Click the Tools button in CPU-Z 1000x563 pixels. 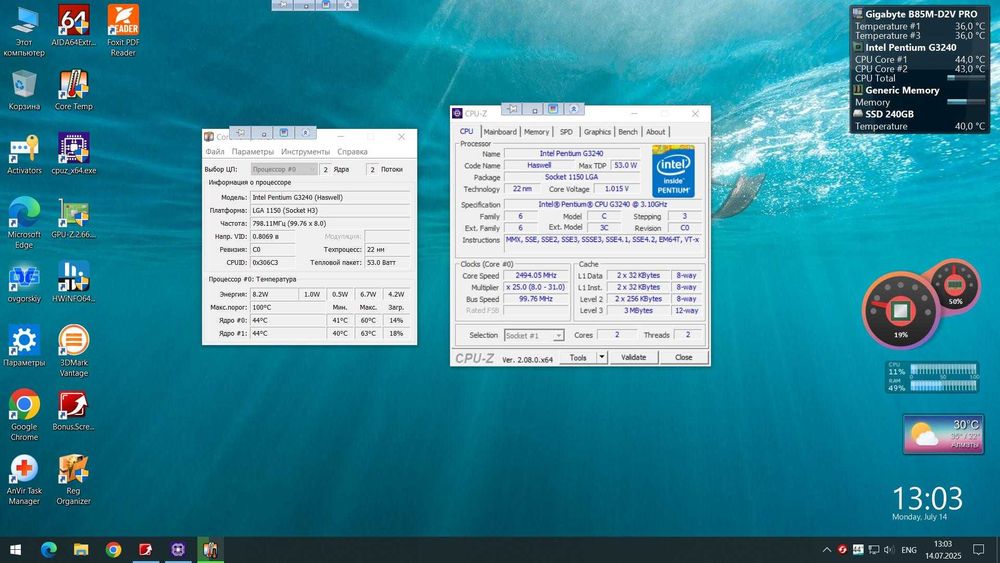pyautogui.click(x=578, y=357)
